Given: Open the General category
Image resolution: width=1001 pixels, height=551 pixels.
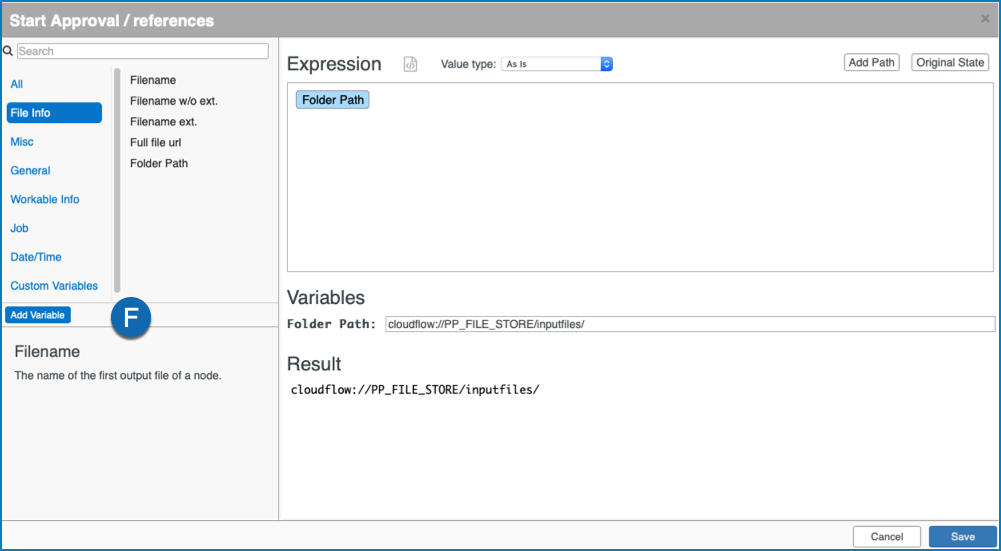Looking at the screenshot, I should [31, 170].
